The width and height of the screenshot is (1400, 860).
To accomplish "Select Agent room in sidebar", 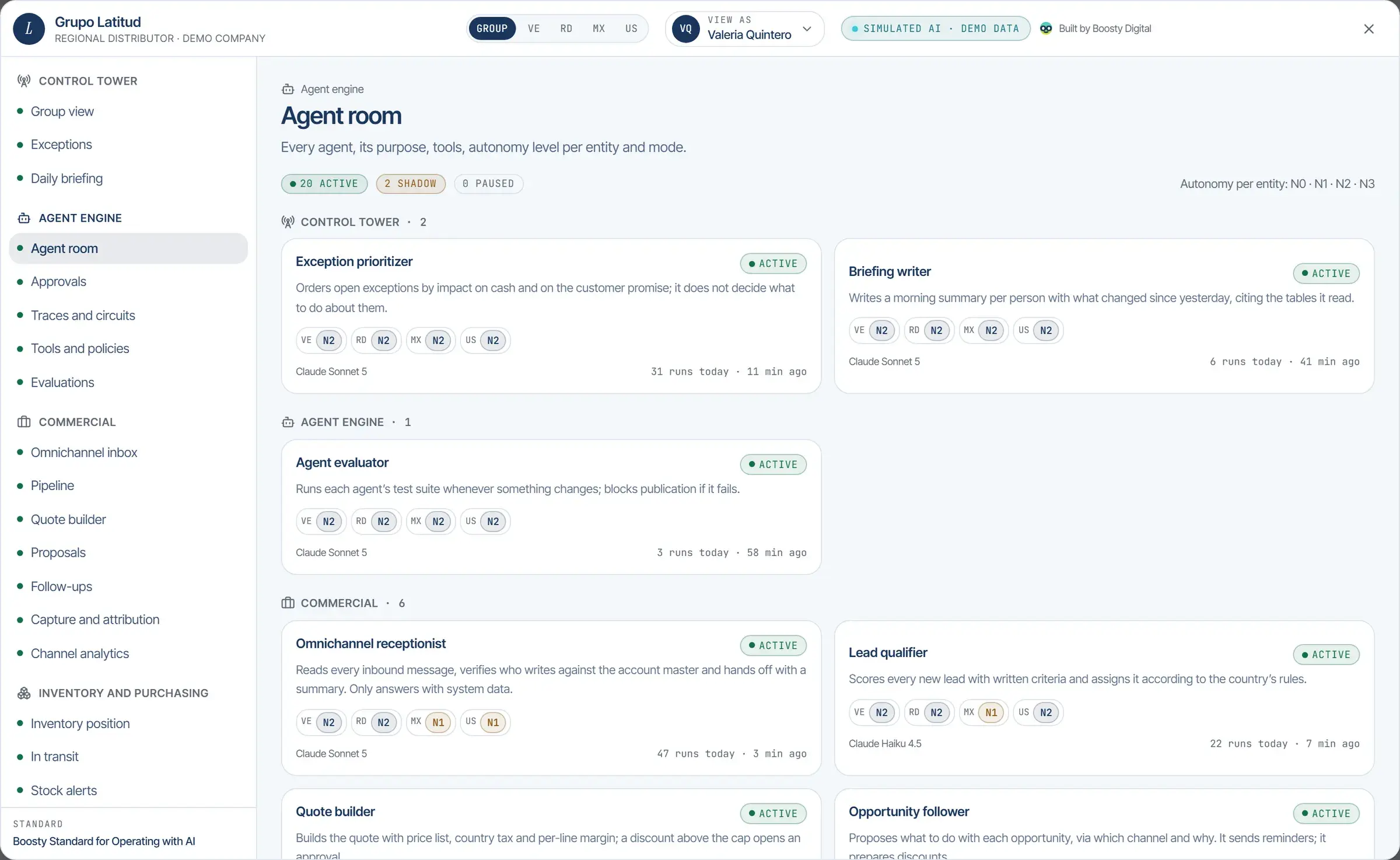I will click(128, 249).
